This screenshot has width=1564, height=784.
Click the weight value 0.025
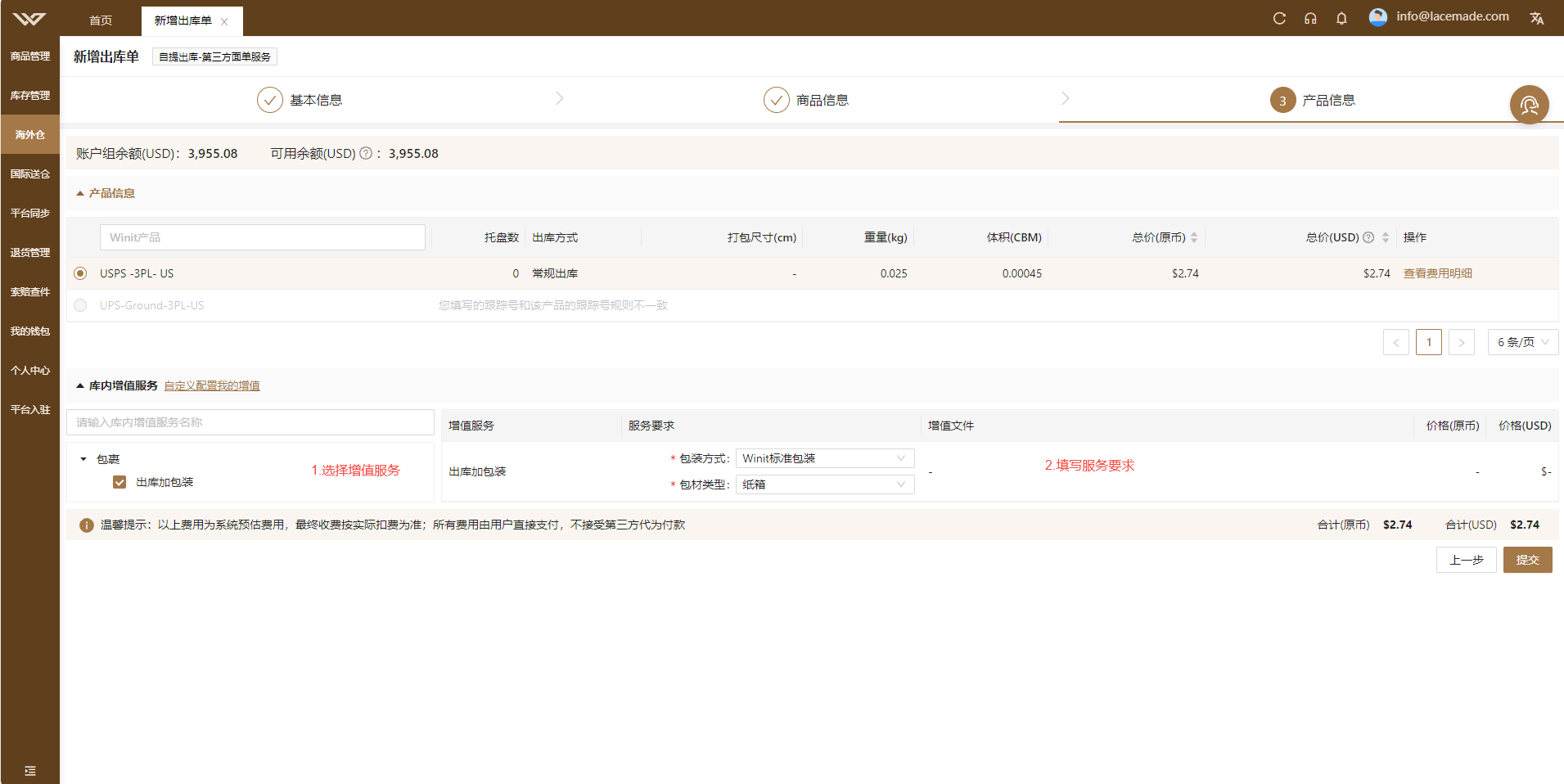(x=894, y=273)
